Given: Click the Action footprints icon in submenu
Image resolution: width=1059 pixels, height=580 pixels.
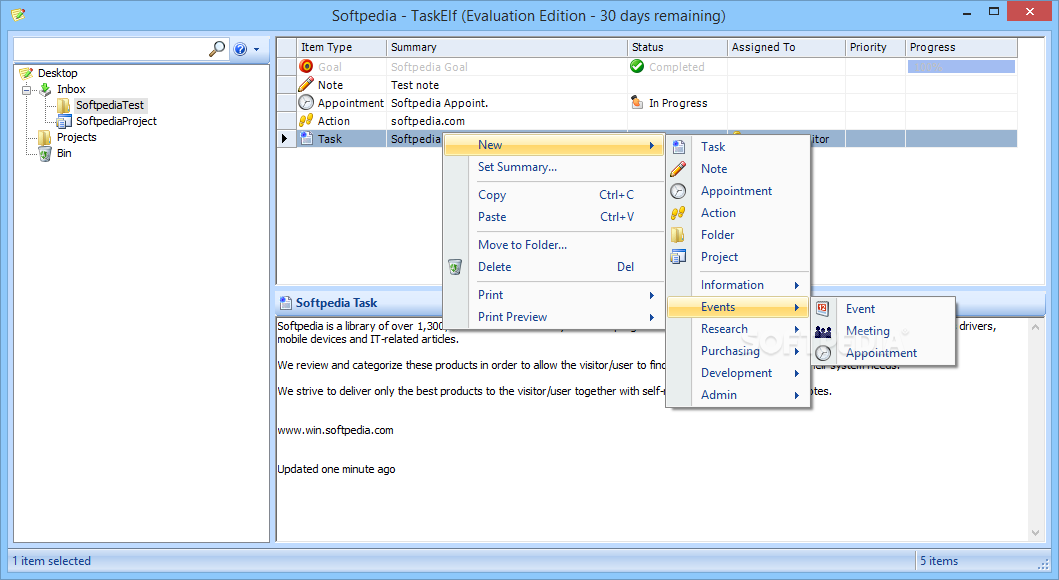Looking at the screenshot, I should click(x=678, y=213).
